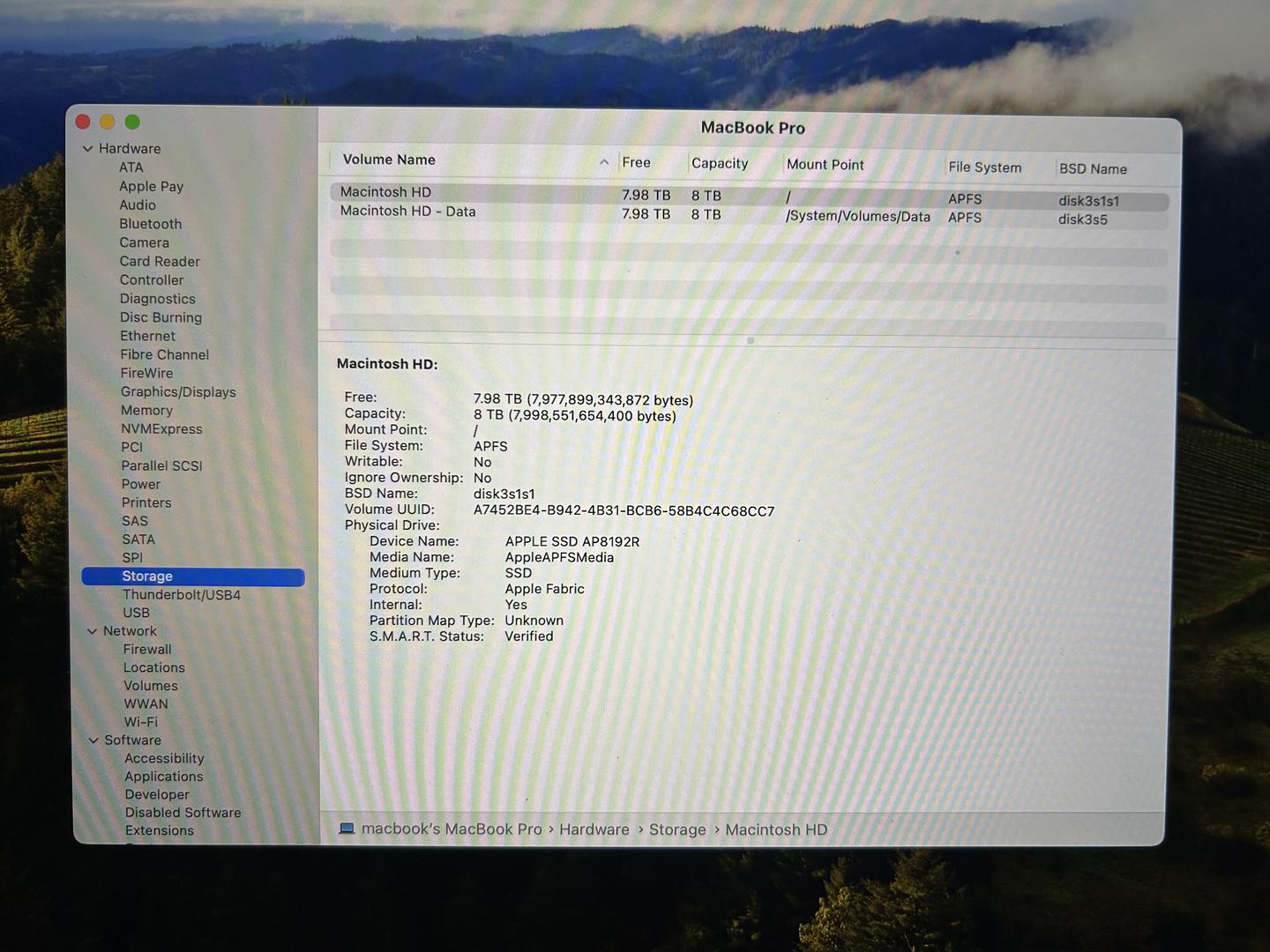Viewport: 1270px width, 952px height.
Task: Select Apple Pay in the sidebar
Action: click(152, 186)
